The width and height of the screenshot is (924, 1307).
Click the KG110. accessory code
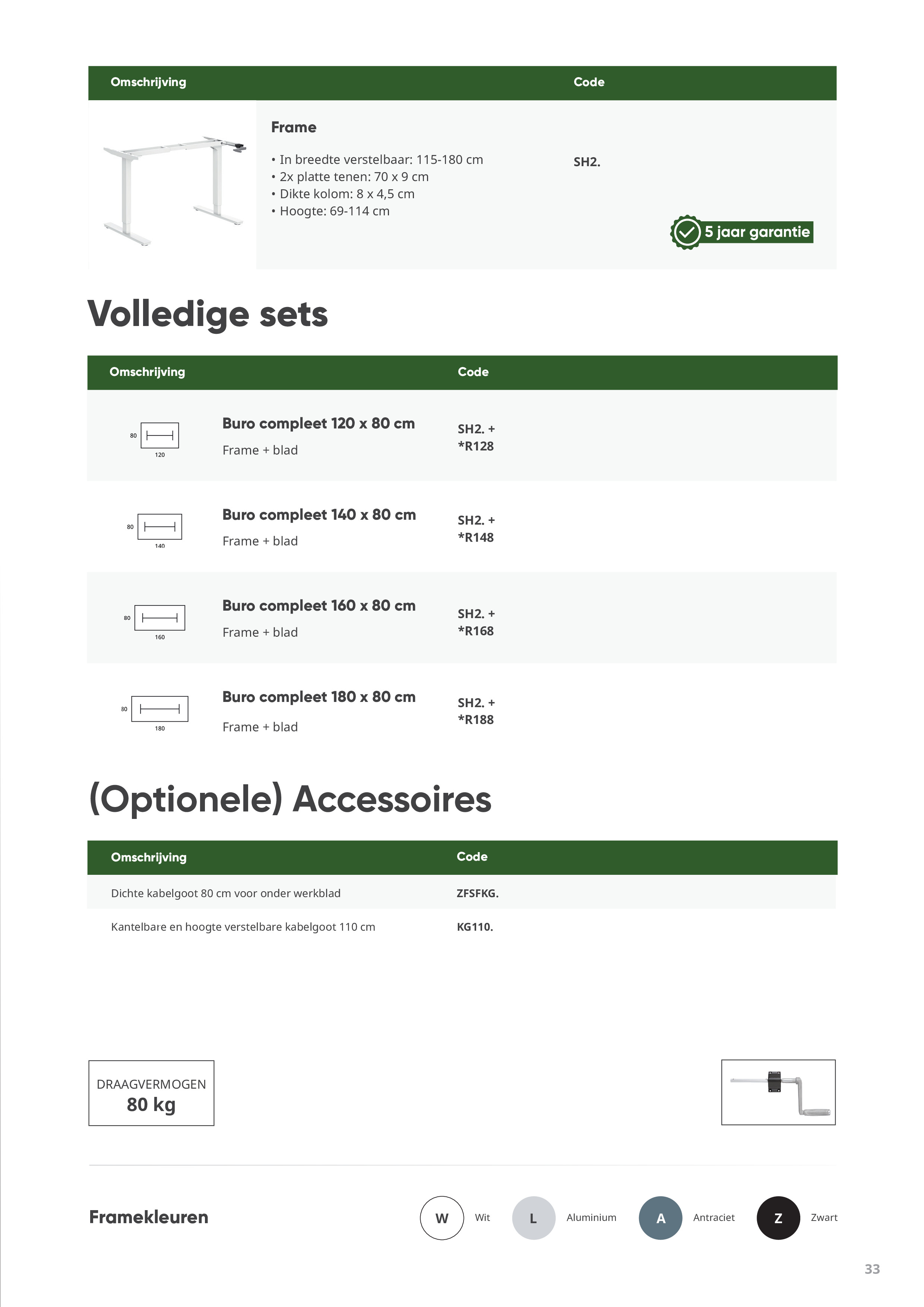pos(474,927)
